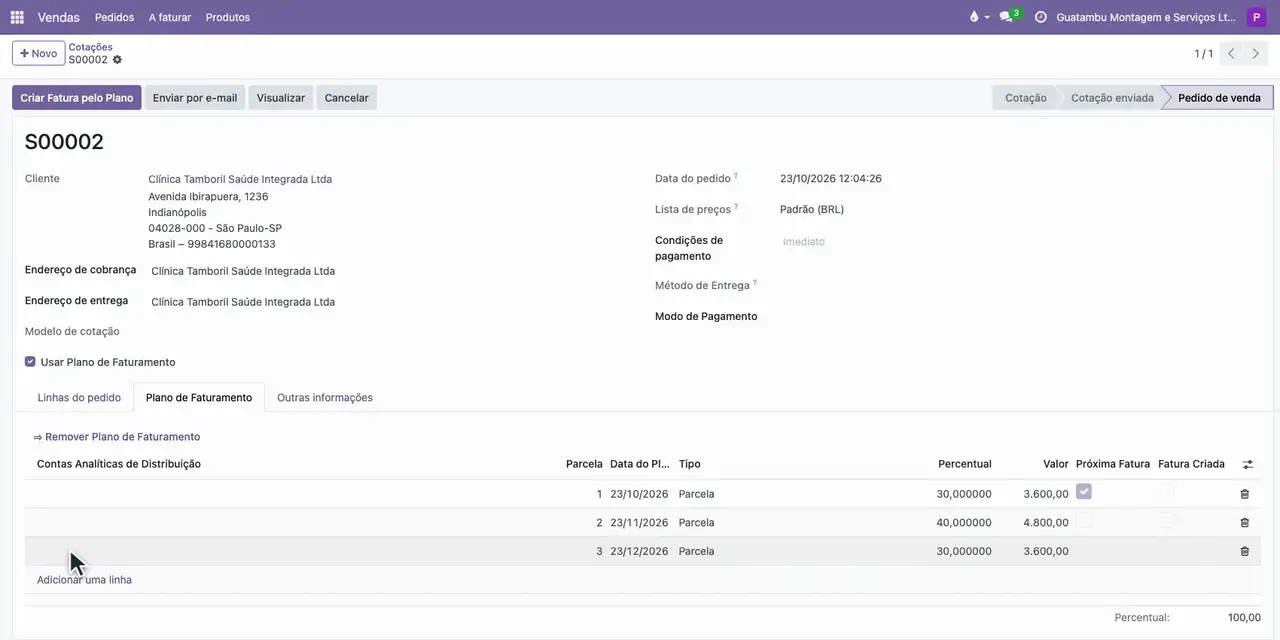This screenshot has height=640, width=1280.
Task: Open the conversations icon with badge 3
Action: click(1008, 17)
